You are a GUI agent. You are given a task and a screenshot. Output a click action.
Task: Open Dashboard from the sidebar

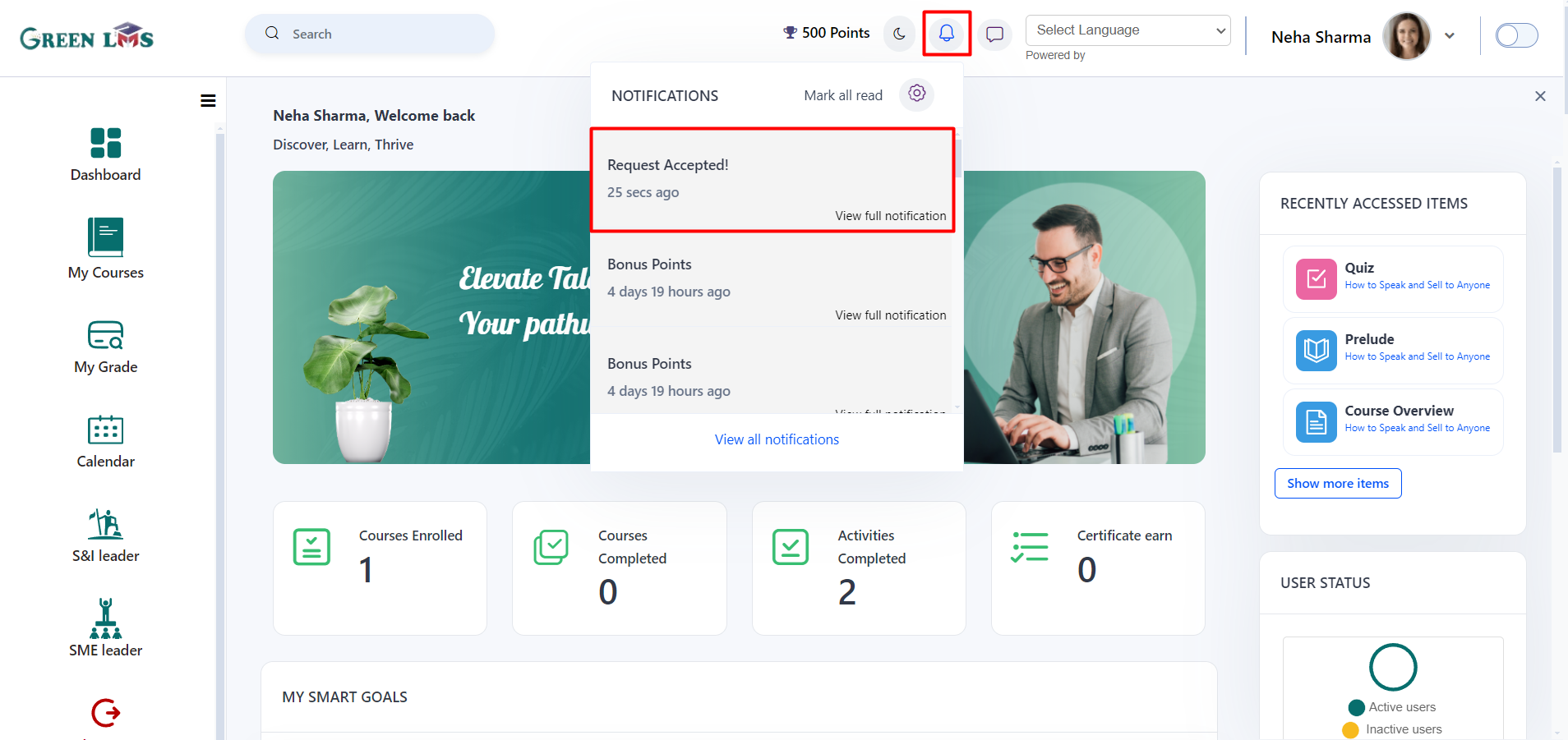point(106,154)
